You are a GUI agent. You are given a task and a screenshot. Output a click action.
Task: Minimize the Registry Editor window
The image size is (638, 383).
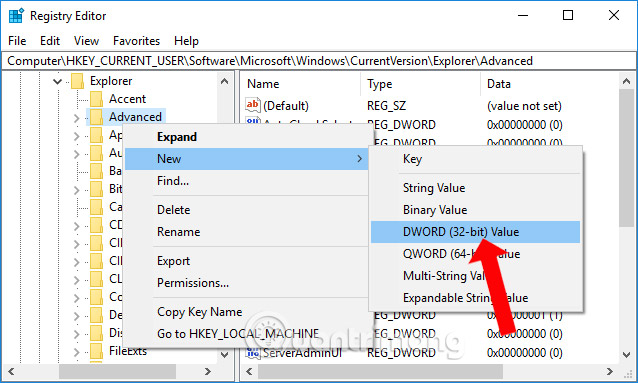pyautogui.click(x=523, y=15)
